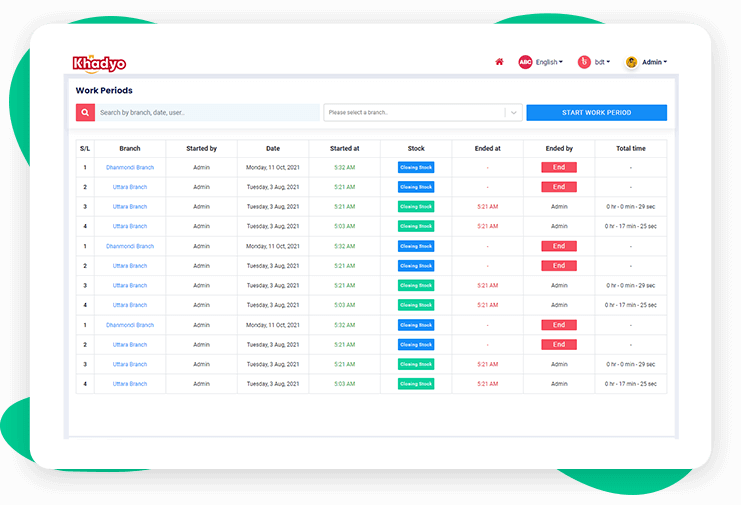The width and height of the screenshot is (741, 505).
Task: Click the End button in the sixth table row
Action: coord(559,266)
